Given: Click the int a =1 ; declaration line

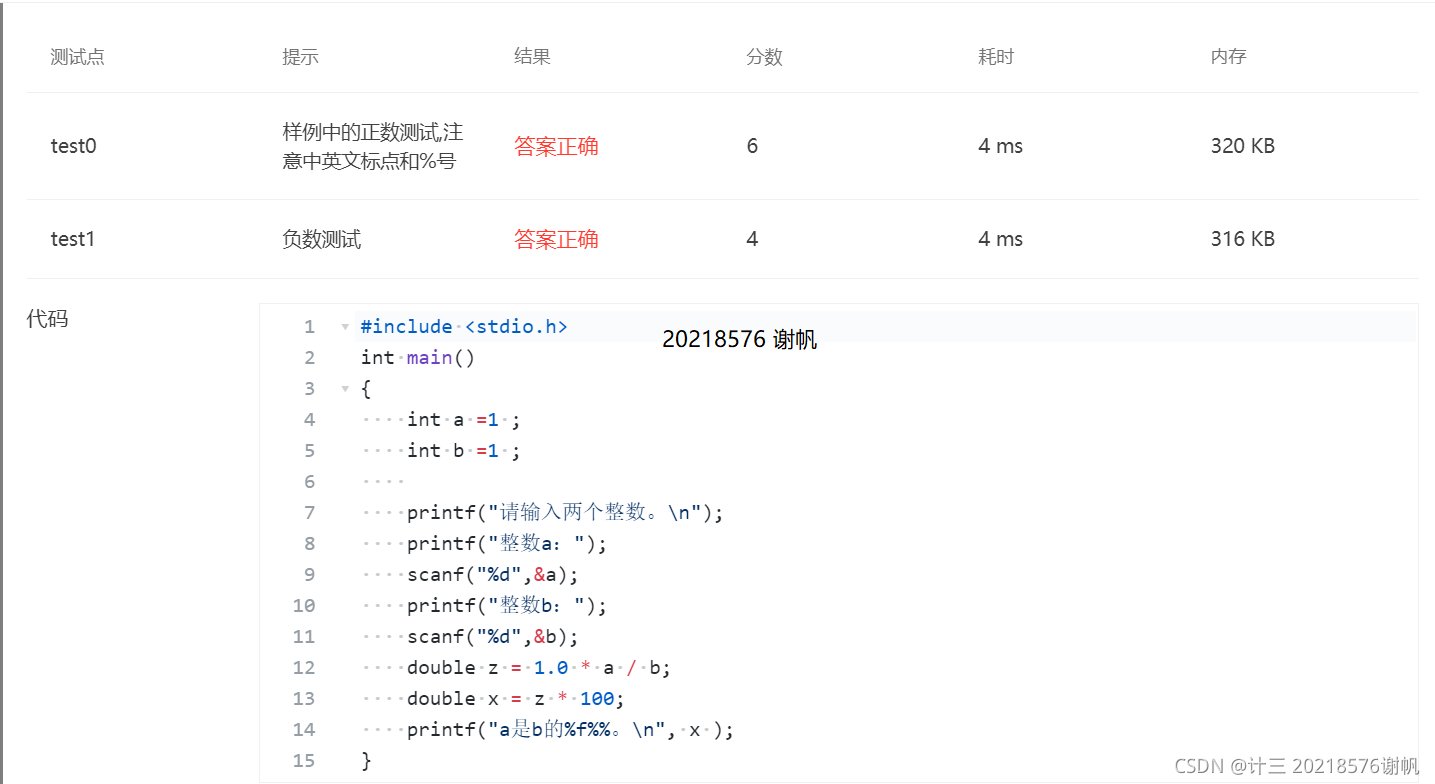Looking at the screenshot, I should point(463,420).
